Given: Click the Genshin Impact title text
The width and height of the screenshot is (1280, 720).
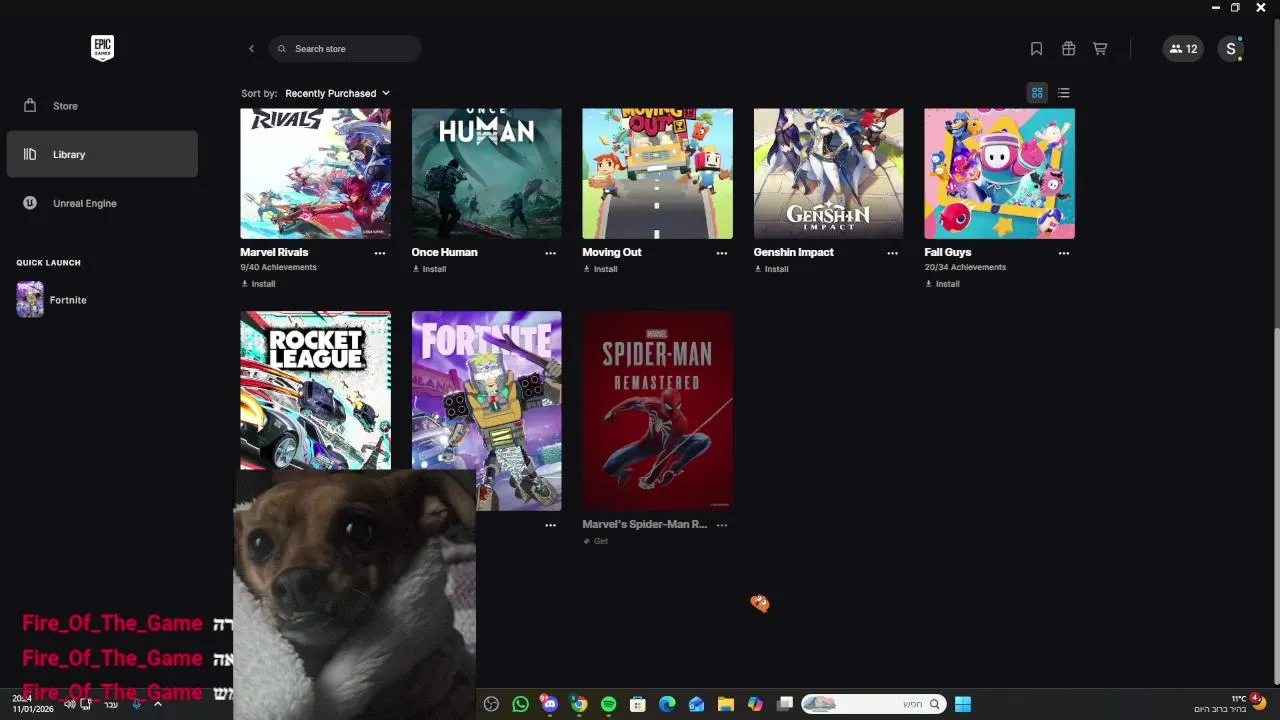Looking at the screenshot, I should tap(793, 252).
